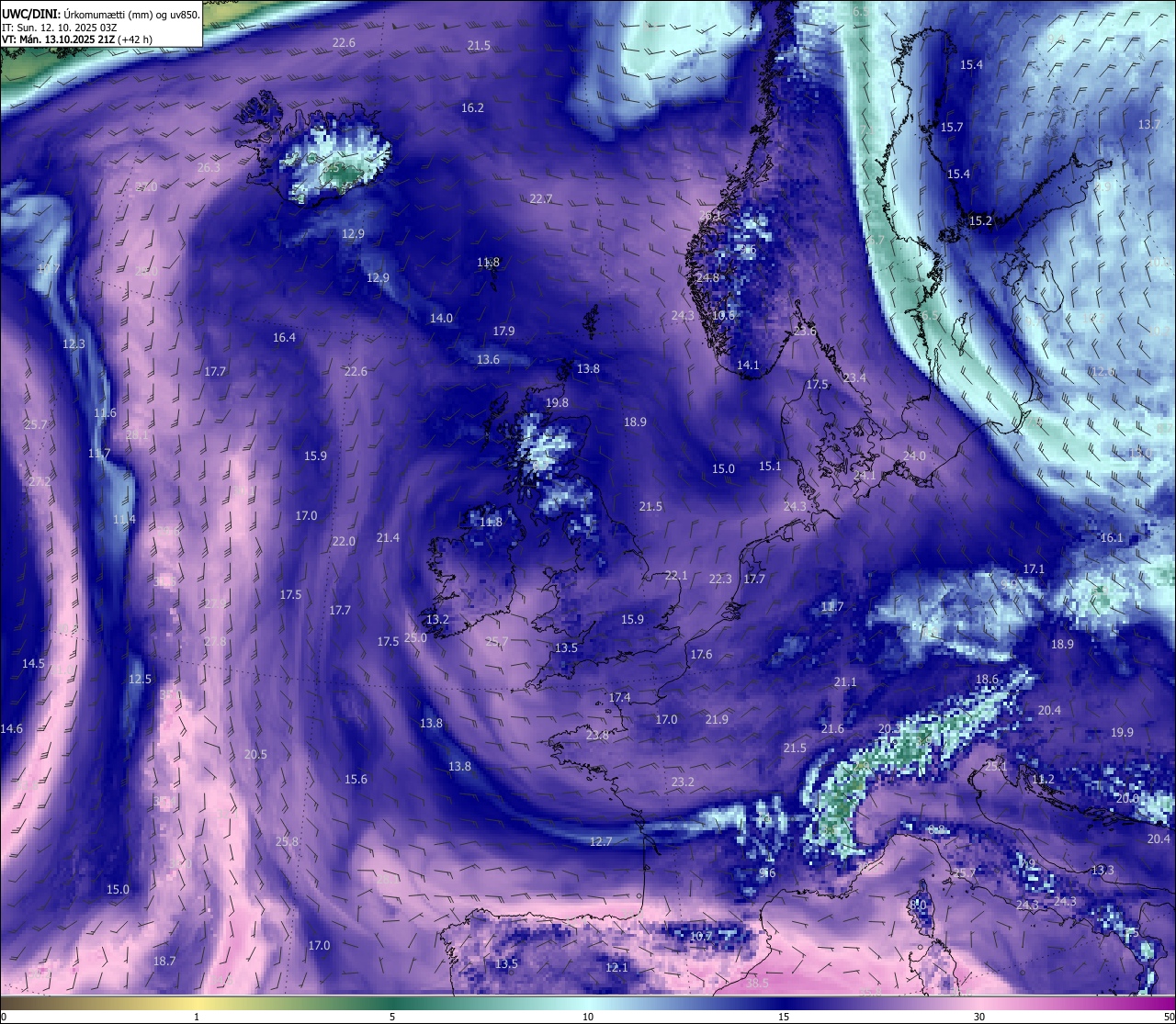1176x1024 pixels.
Task: Click the 25.0 map value
Action: tap(415, 637)
